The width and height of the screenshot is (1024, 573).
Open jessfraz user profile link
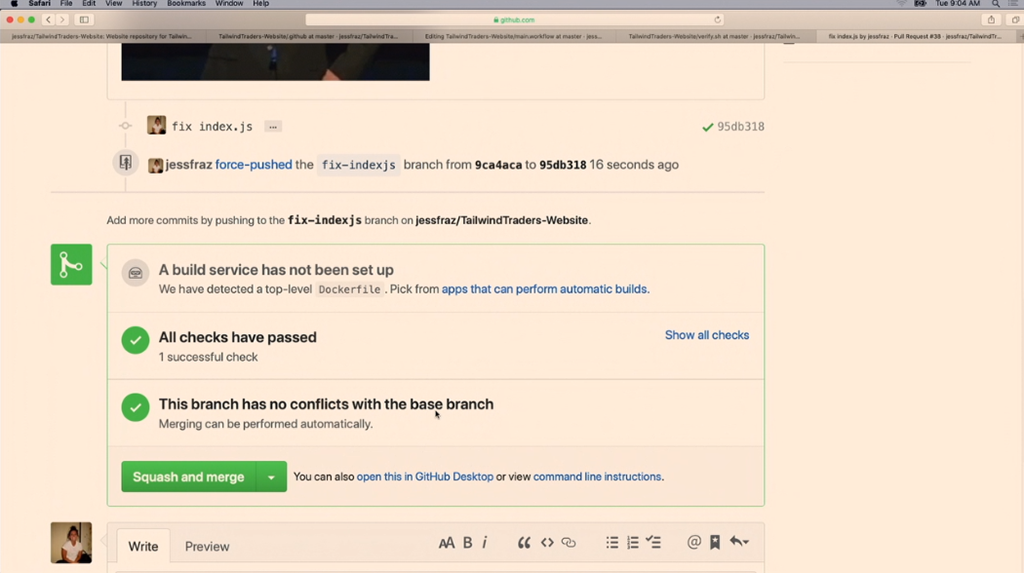pos(189,165)
